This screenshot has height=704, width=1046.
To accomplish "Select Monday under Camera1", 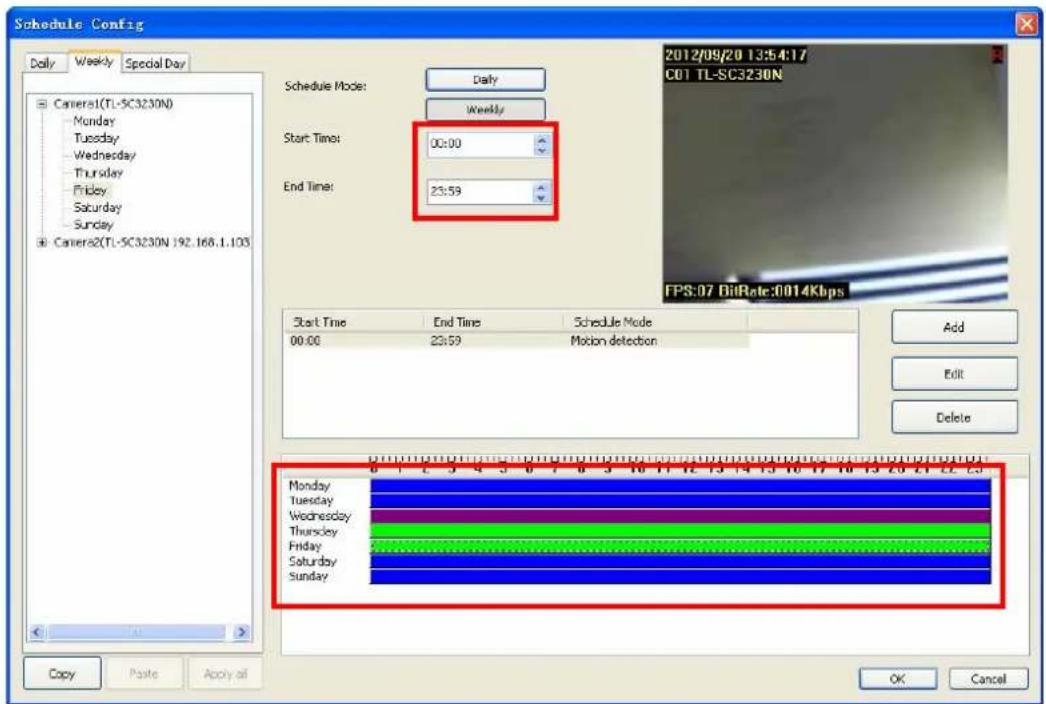I will point(94,121).
